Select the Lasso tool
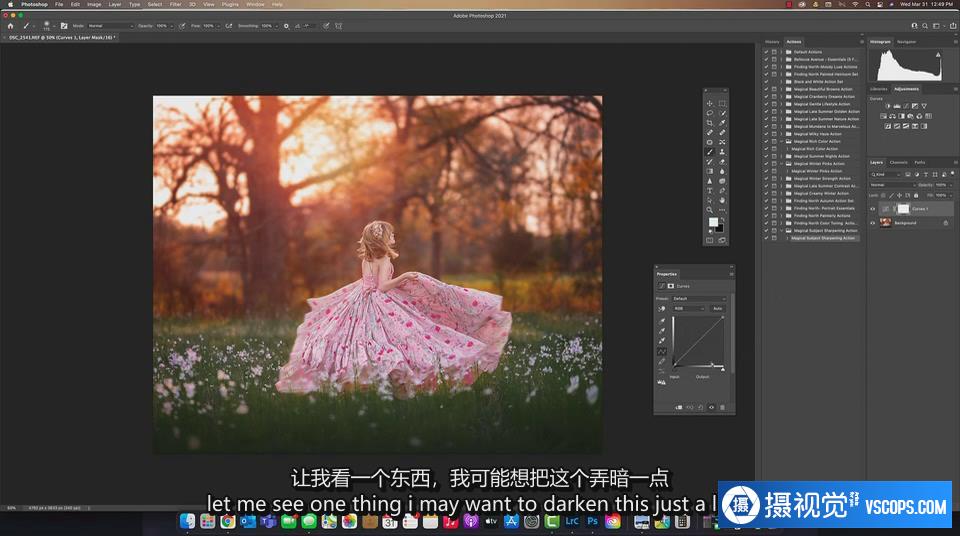This screenshot has height=536, width=960. [x=710, y=113]
